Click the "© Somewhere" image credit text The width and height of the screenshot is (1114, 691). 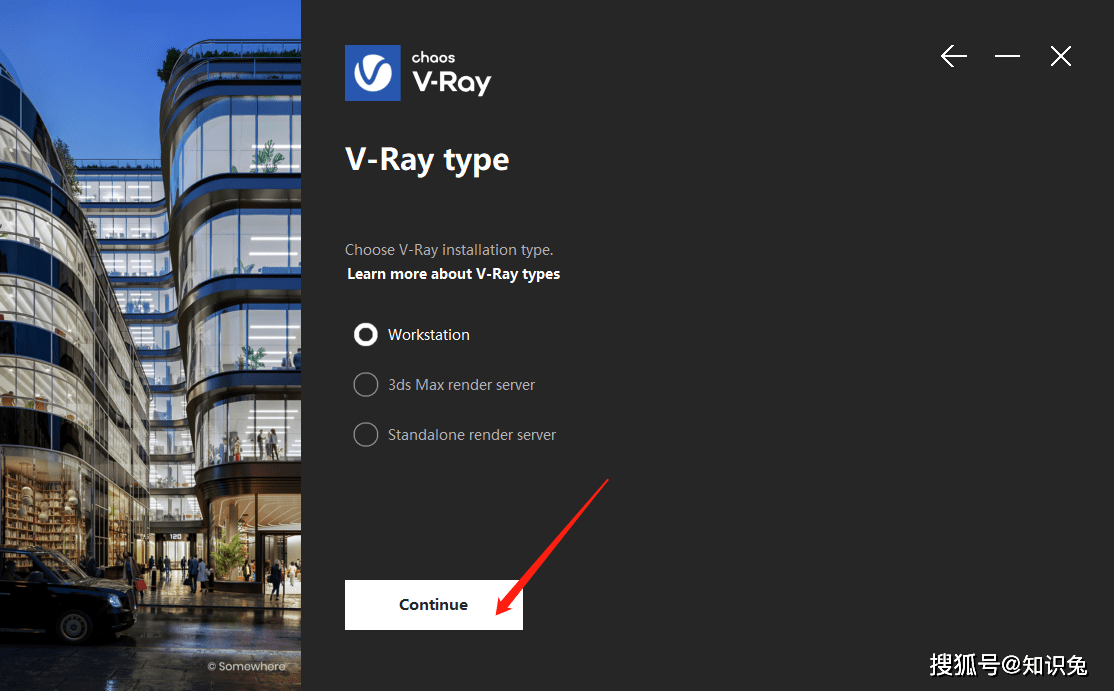(247, 666)
